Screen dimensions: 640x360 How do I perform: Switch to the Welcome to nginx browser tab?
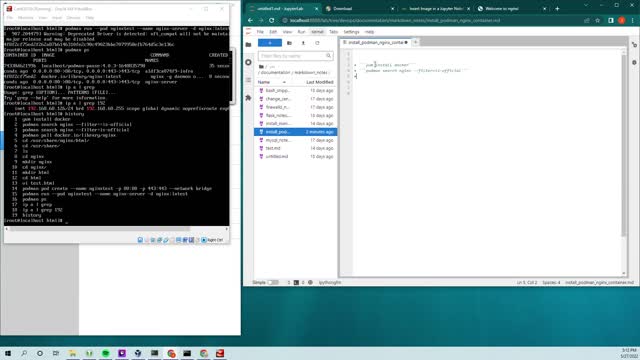point(512,9)
